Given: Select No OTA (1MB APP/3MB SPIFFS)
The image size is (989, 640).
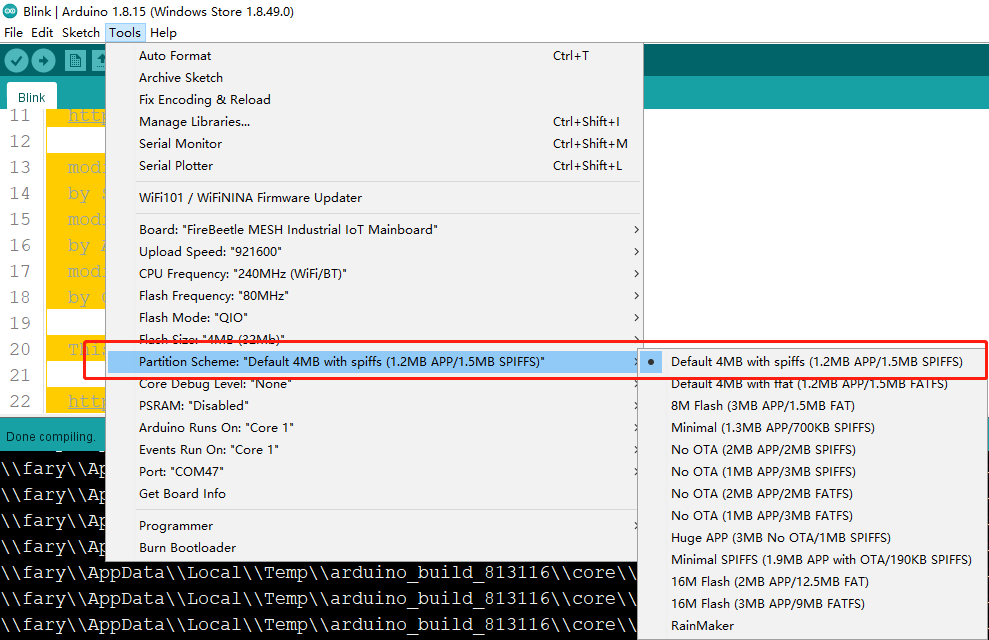Looking at the screenshot, I should 812,472.
